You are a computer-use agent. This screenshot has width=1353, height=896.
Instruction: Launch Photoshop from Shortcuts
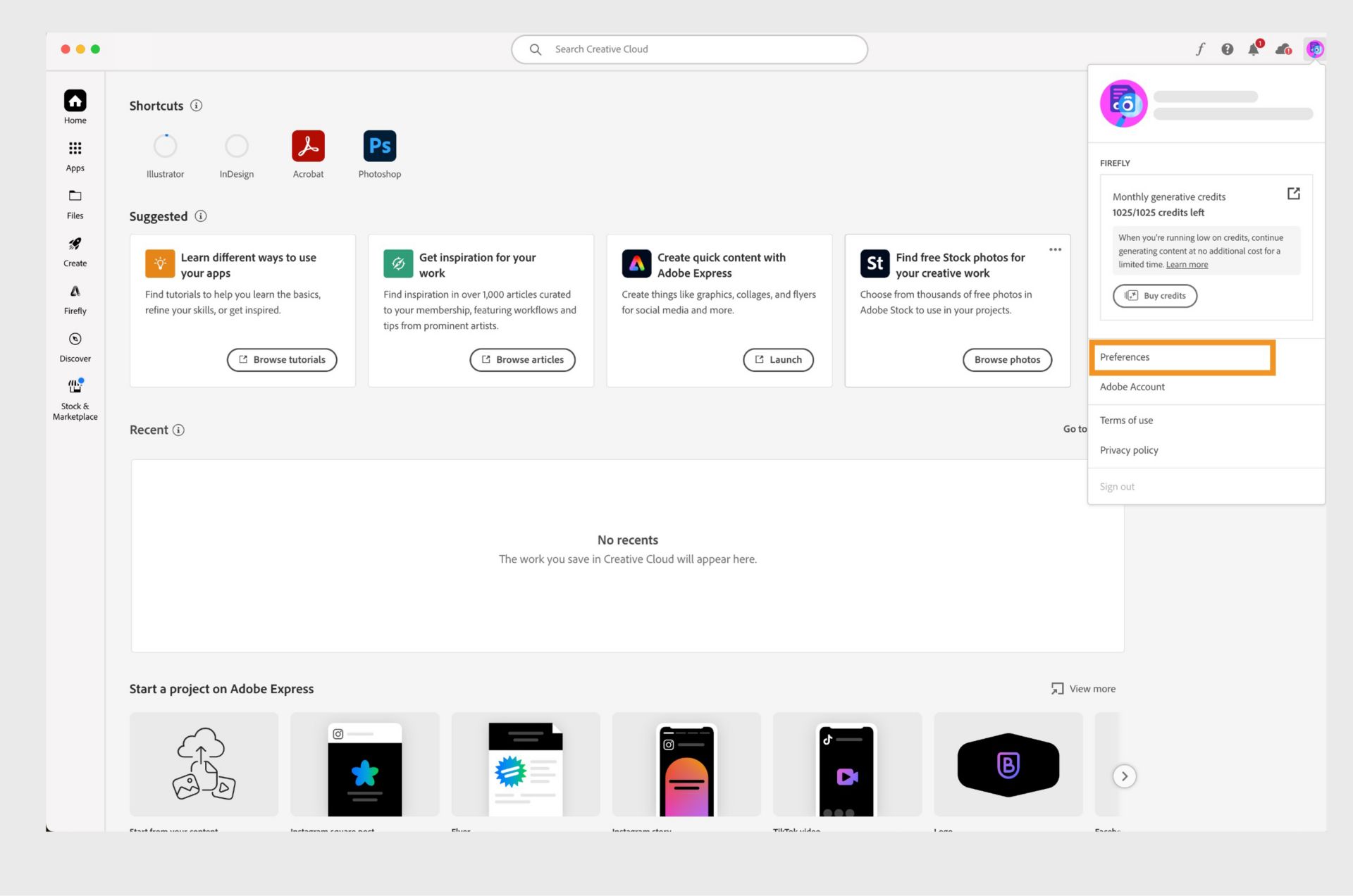pos(380,154)
